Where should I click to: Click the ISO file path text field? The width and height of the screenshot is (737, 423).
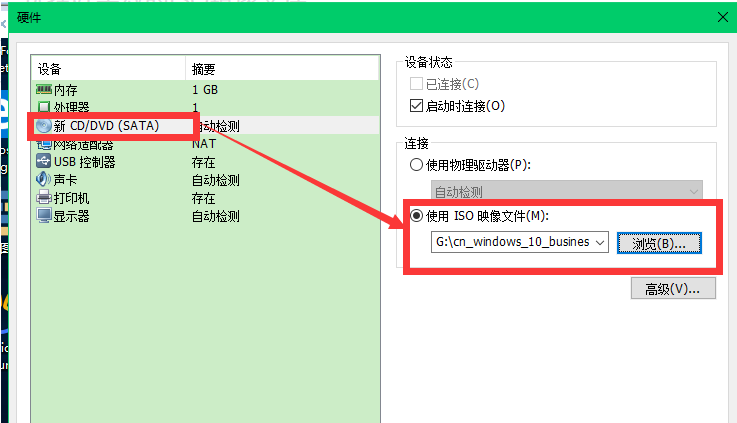[510, 242]
